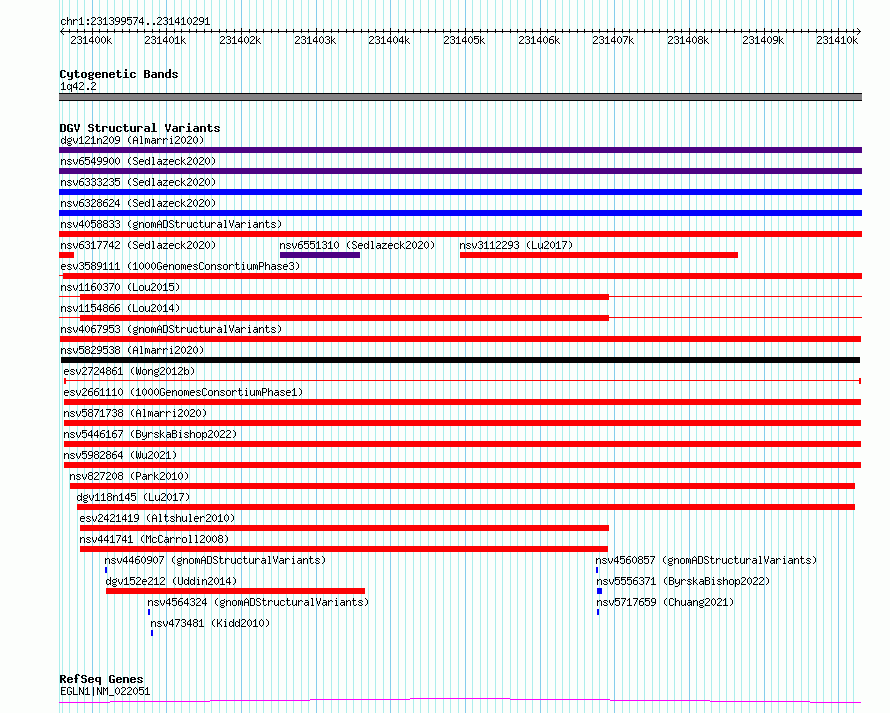The image size is (890, 713).
Task: Open the nsv5871738 (Almarri2020) label
Action: pos(135,413)
